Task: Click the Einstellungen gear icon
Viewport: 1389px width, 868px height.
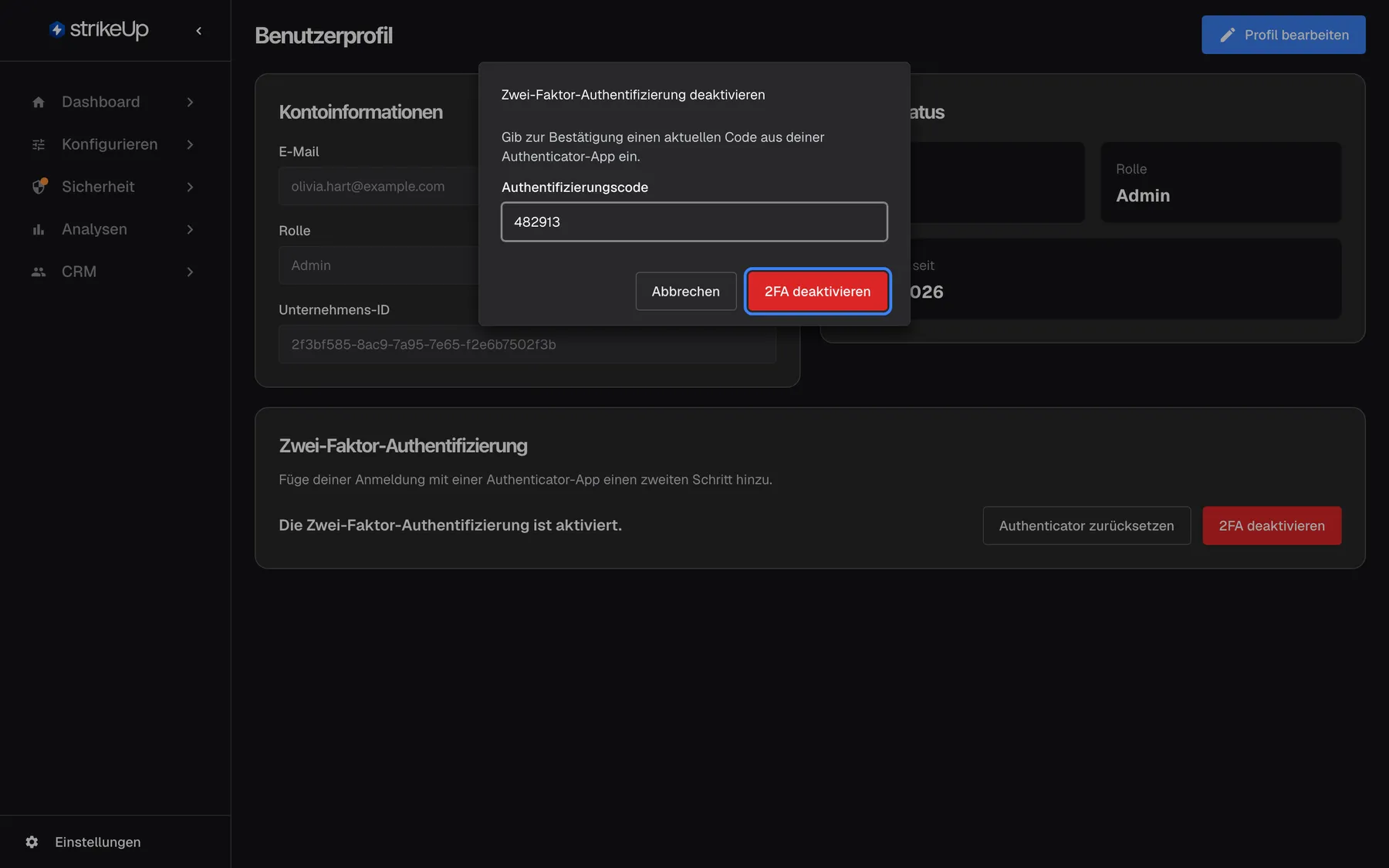Action: tap(32, 842)
